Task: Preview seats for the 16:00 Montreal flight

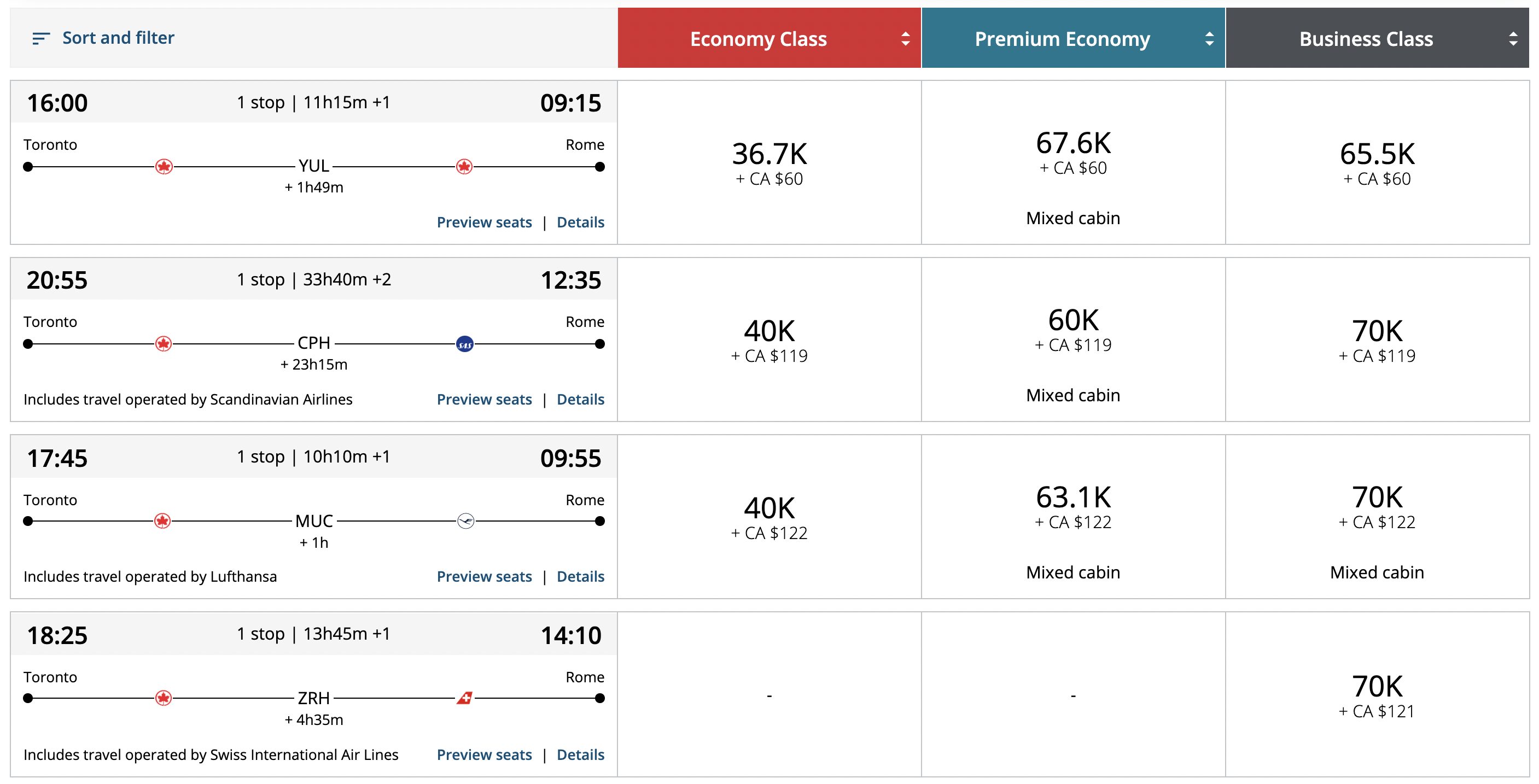Action: [x=484, y=222]
